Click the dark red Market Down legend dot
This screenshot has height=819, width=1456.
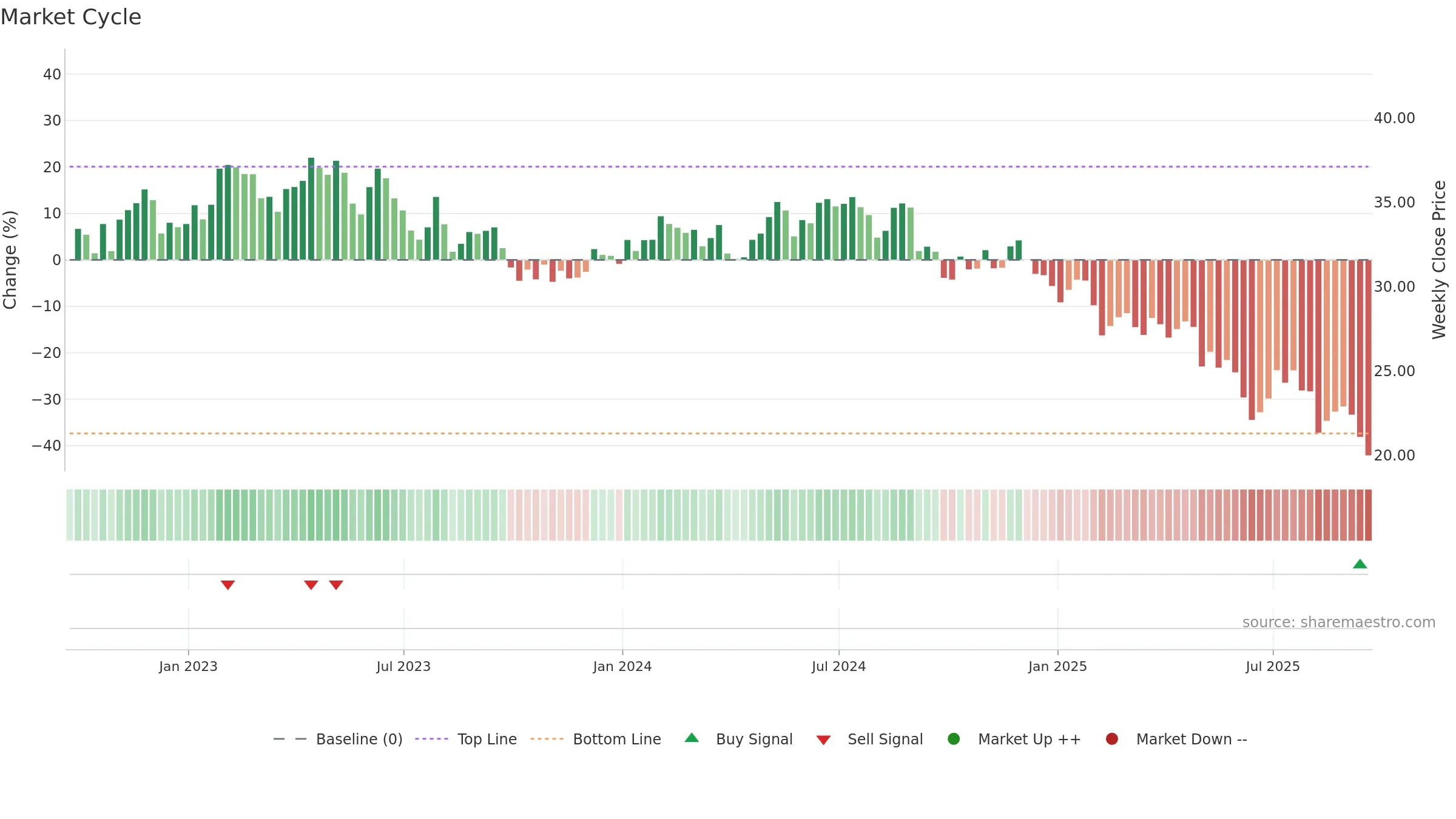click(1112, 739)
